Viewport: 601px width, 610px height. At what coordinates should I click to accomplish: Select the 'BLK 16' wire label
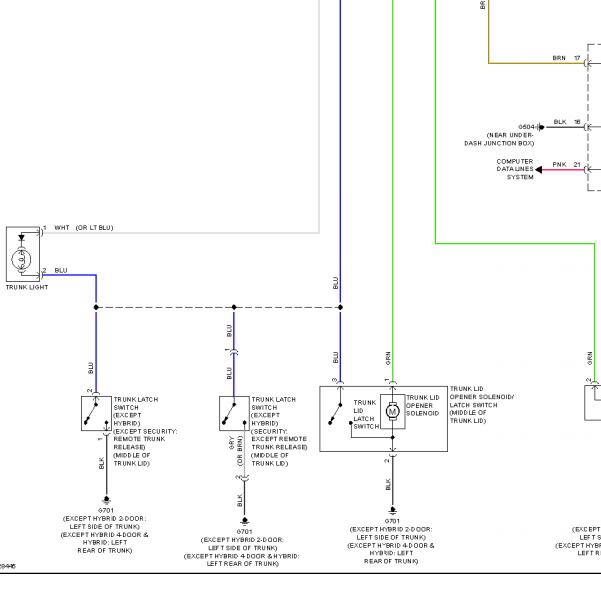click(x=567, y=122)
